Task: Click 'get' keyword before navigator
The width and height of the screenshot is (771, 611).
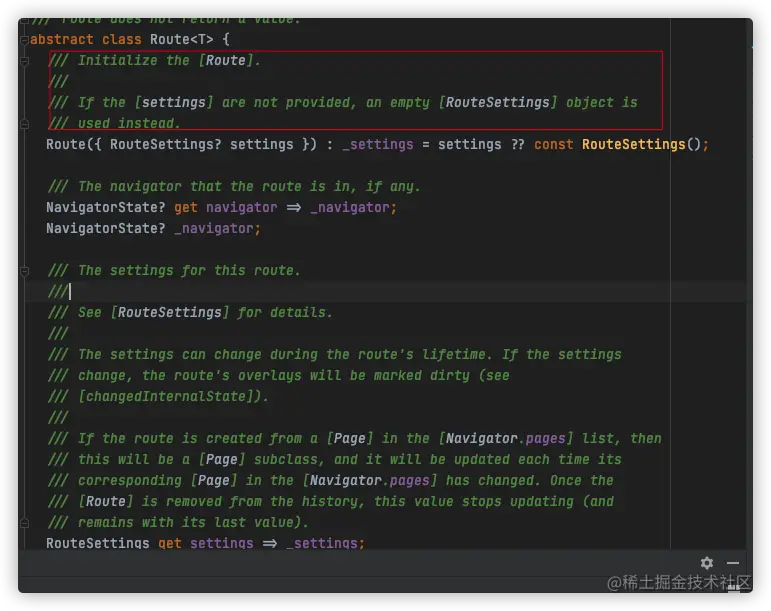Action: click(186, 207)
